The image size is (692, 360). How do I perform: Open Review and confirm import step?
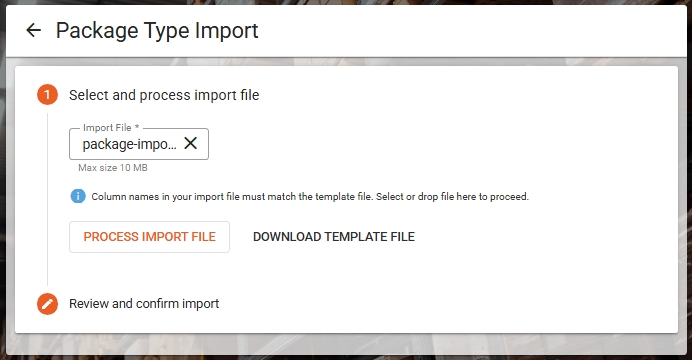click(144, 304)
